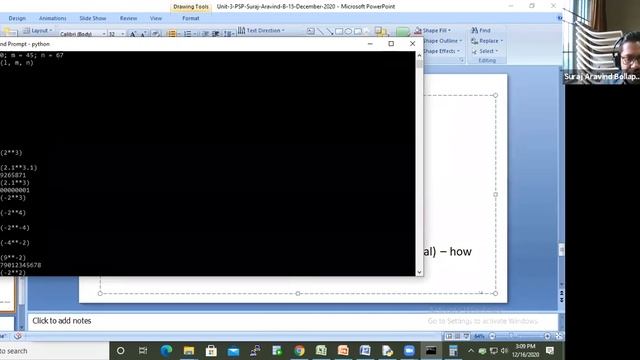Open Shape Fill dropdown
This screenshot has height=360, width=640.
pos(433,31)
